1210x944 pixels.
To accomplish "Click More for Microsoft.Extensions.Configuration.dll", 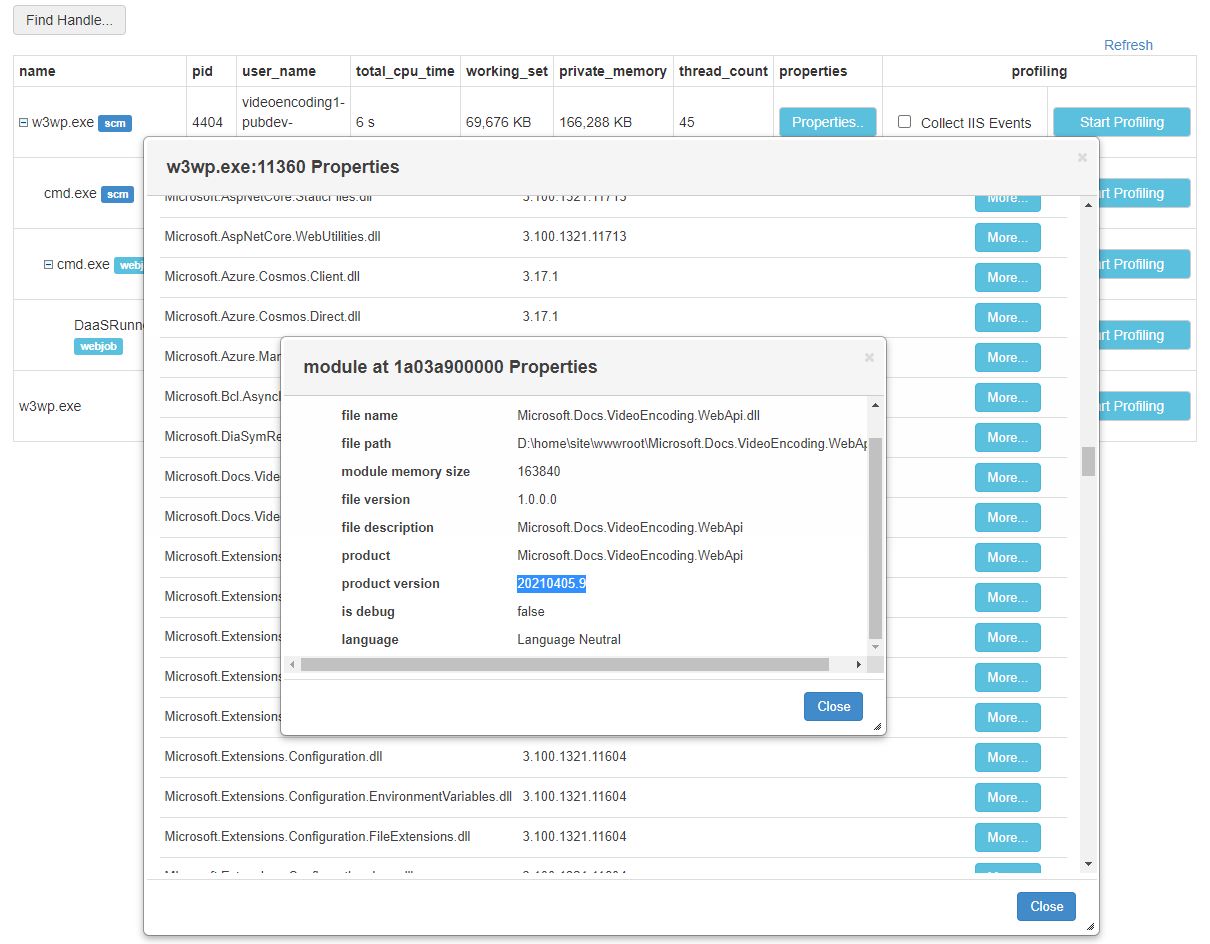I will tap(1007, 757).
